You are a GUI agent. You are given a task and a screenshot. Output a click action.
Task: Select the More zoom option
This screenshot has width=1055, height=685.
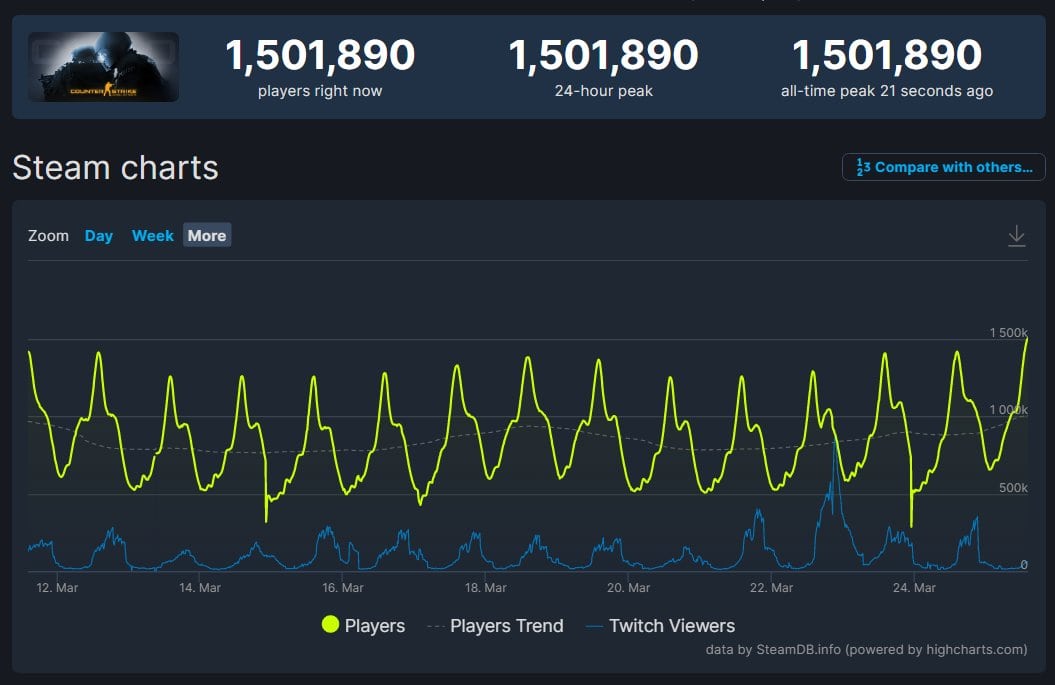click(x=207, y=236)
